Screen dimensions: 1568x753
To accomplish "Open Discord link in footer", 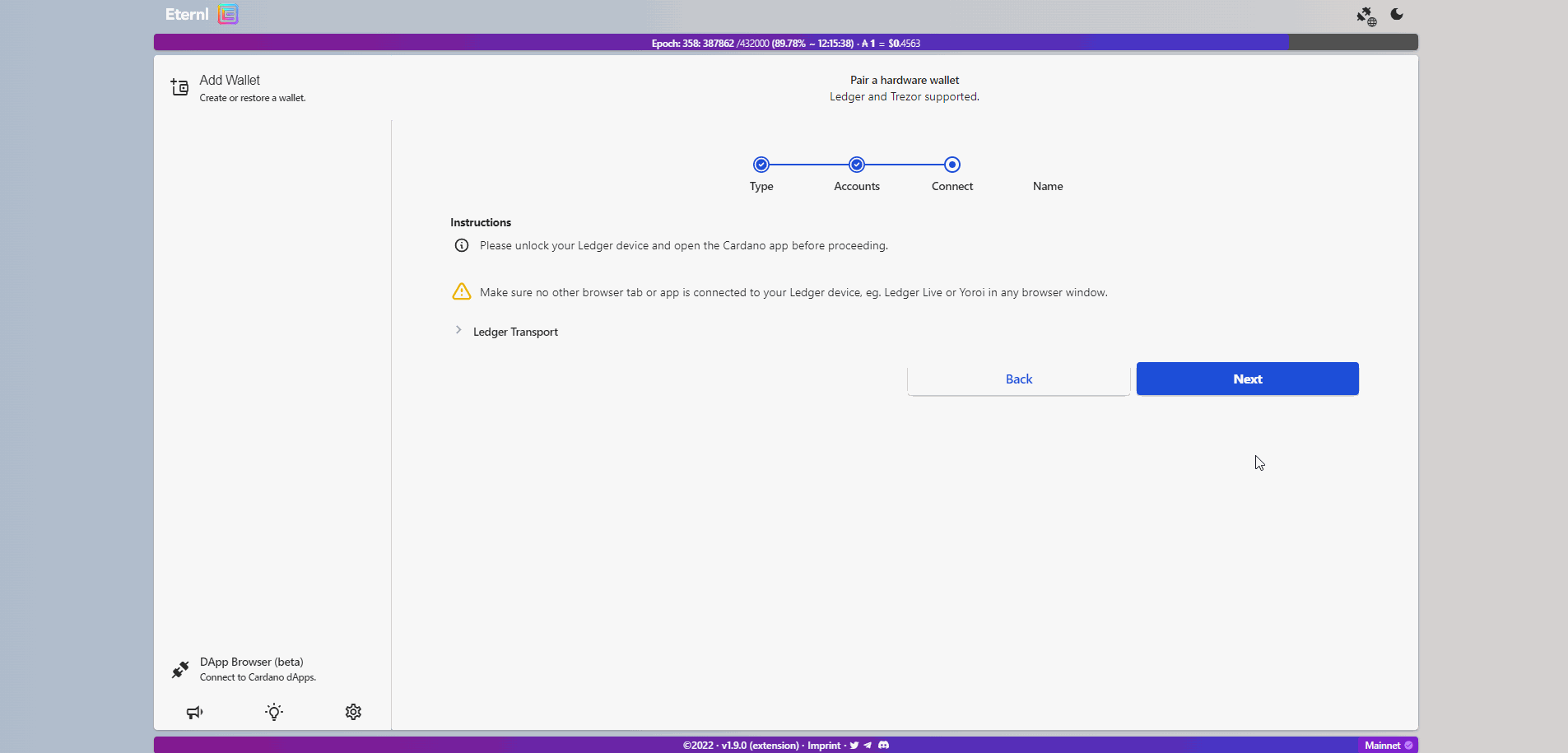I will 883,746.
